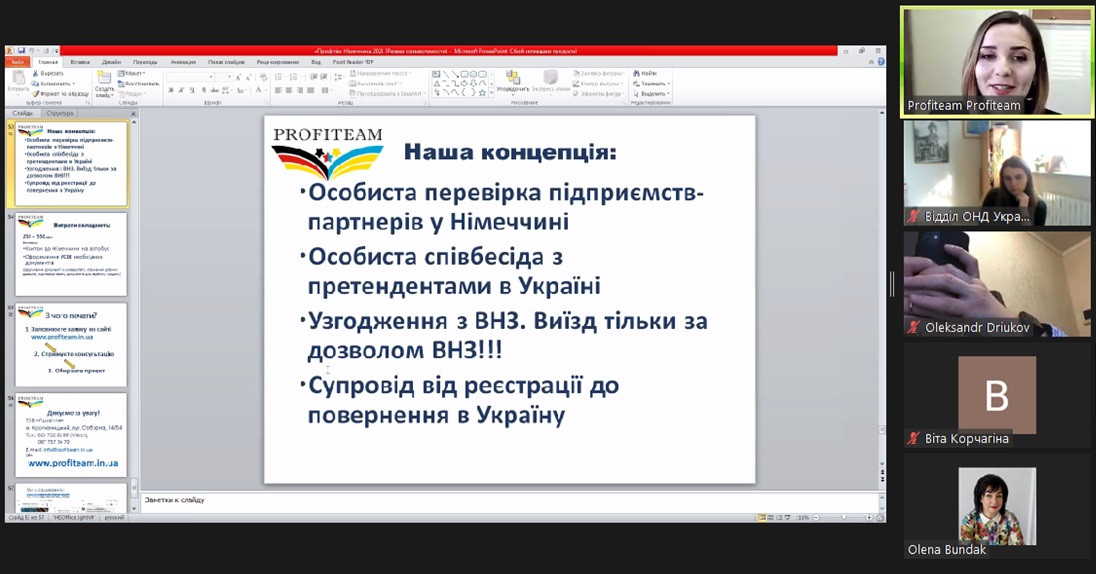Screen dimensions: 1096x574
Task: Open the Файл (File) tab
Action: click(17, 62)
